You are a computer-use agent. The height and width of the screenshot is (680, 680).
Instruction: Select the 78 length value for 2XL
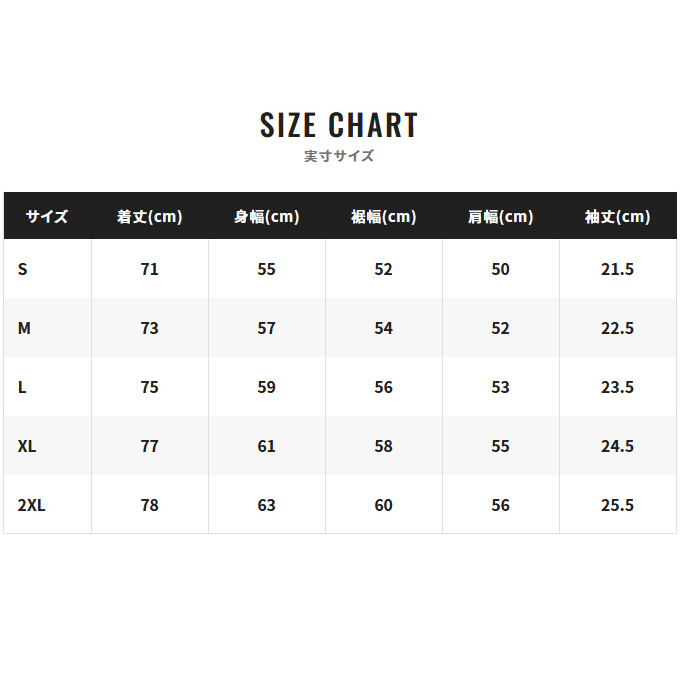[150, 505]
